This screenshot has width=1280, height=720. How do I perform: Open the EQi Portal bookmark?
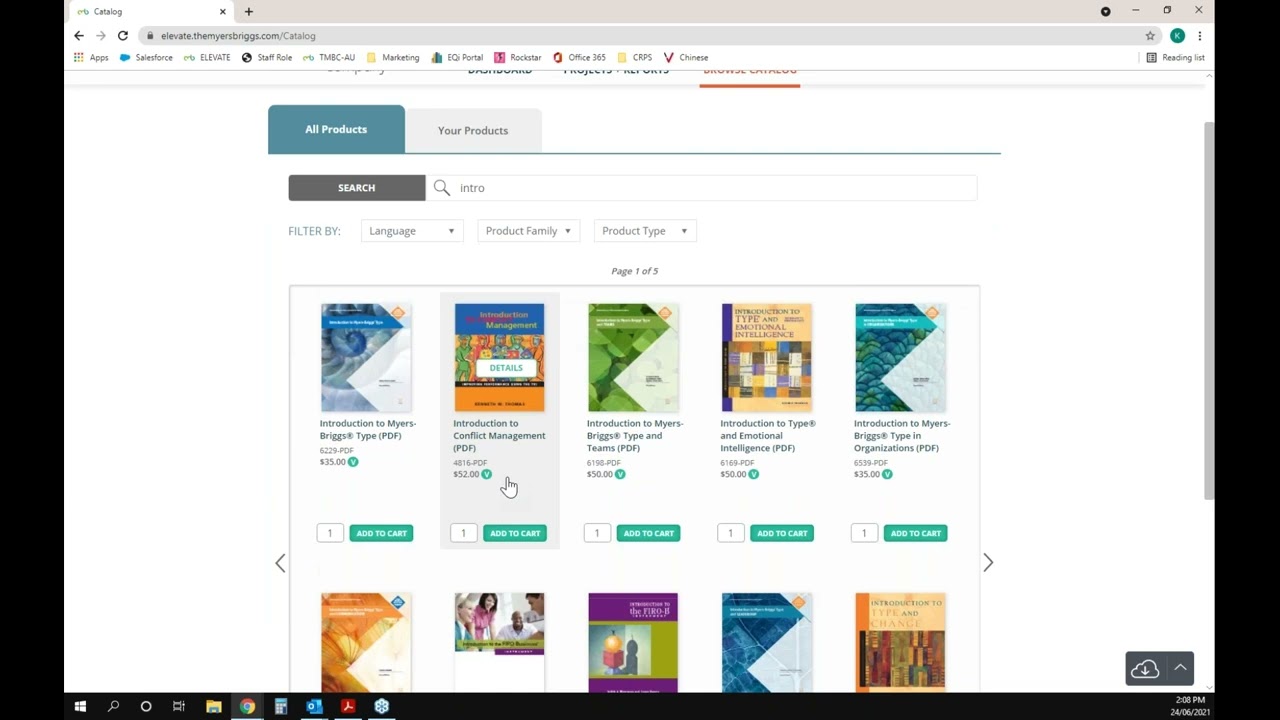(457, 57)
